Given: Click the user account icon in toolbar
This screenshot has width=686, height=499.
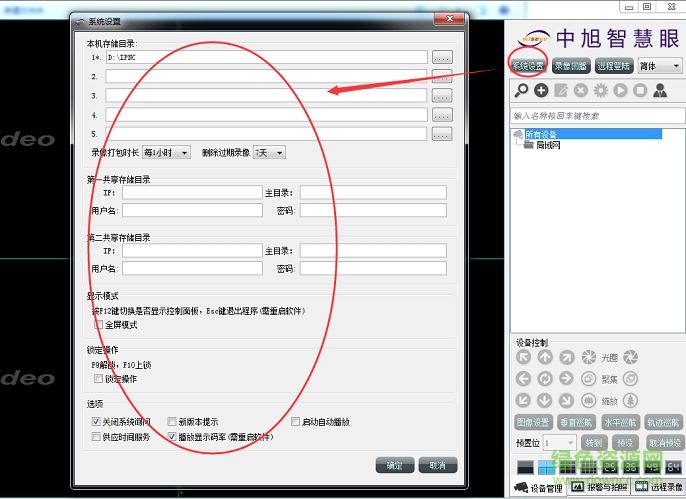Looking at the screenshot, I should [x=660, y=91].
